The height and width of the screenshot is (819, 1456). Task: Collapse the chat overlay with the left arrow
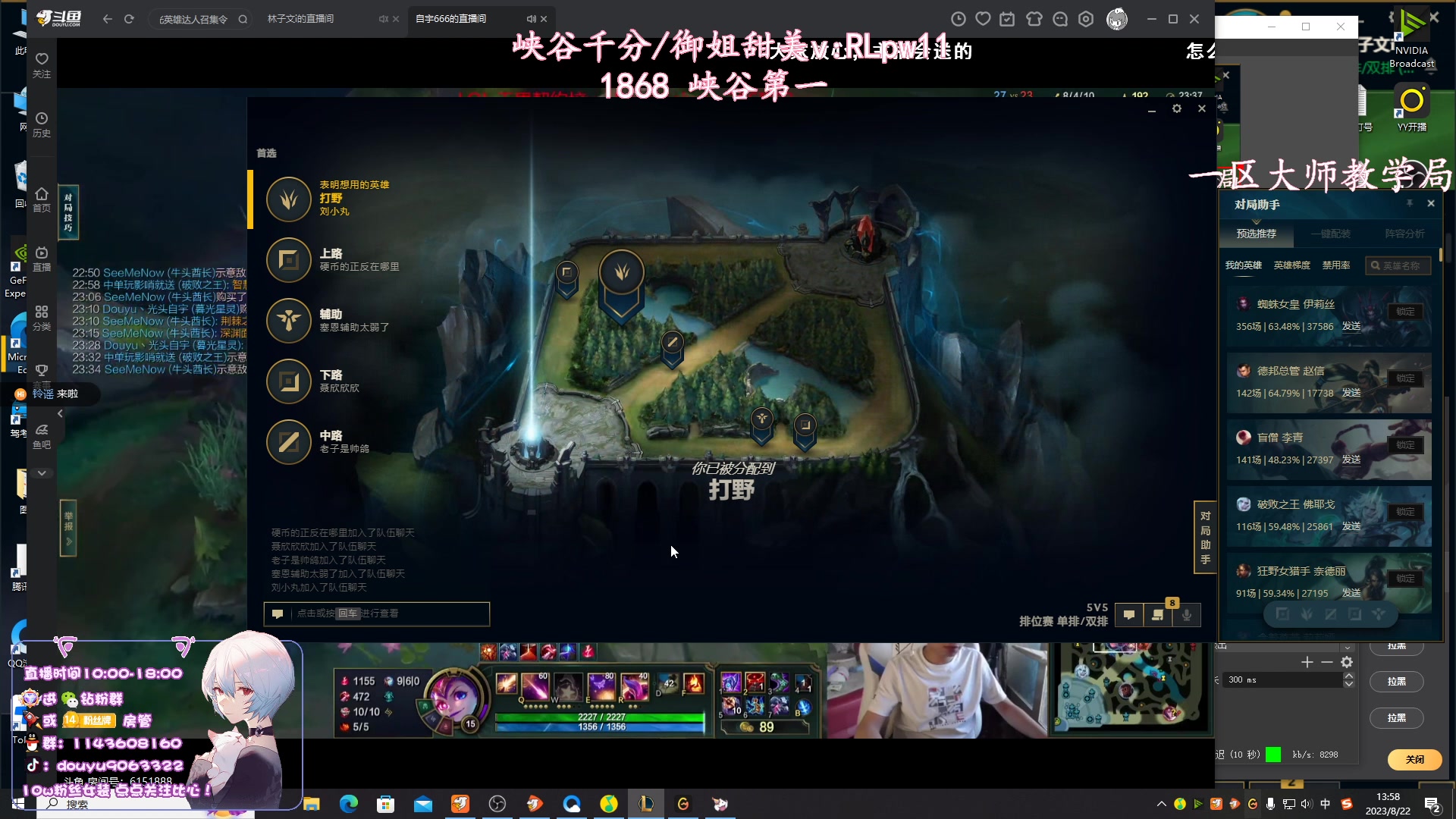click(x=60, y=413)
